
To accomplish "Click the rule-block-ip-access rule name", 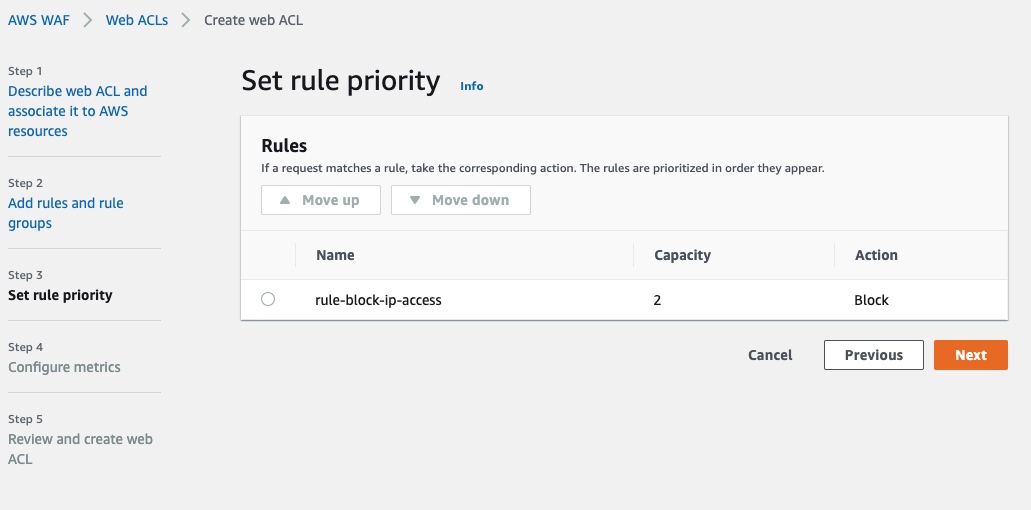I will point(378,300).
